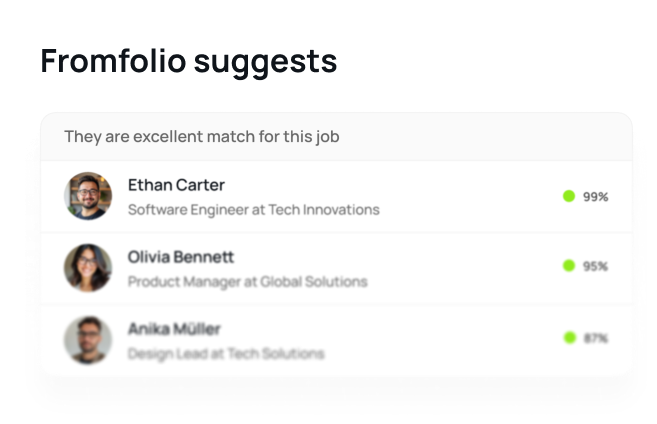The image size is (657, 424).
Task: Click the green dot beside 99%
Action: (x=569, y=196)
